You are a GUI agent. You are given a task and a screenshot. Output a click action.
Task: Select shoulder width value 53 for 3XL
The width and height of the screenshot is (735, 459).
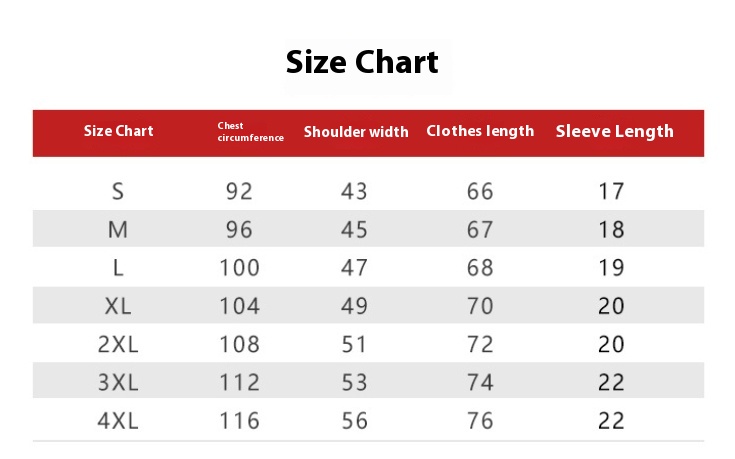click(354, 383)
